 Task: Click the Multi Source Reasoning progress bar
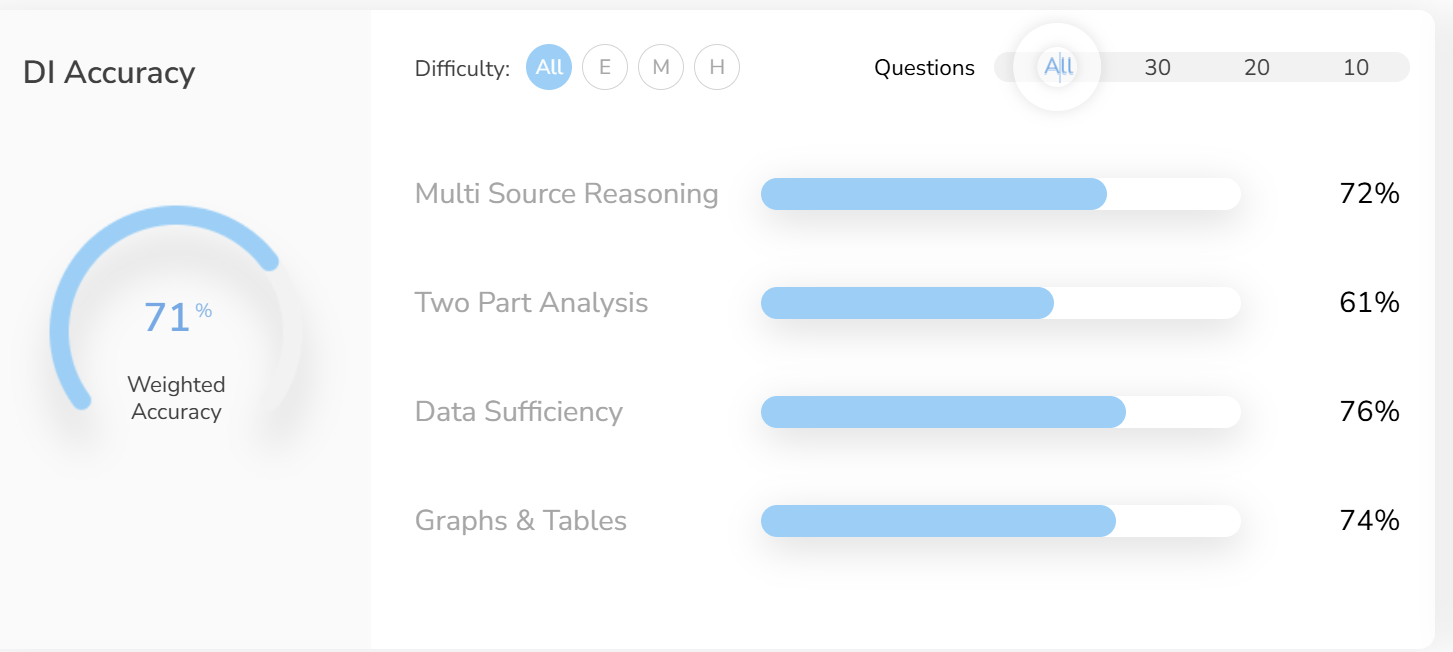[1000, 194]
